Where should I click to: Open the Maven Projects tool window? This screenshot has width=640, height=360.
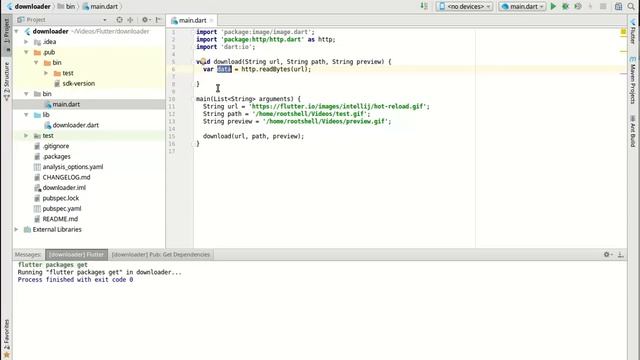633,80
